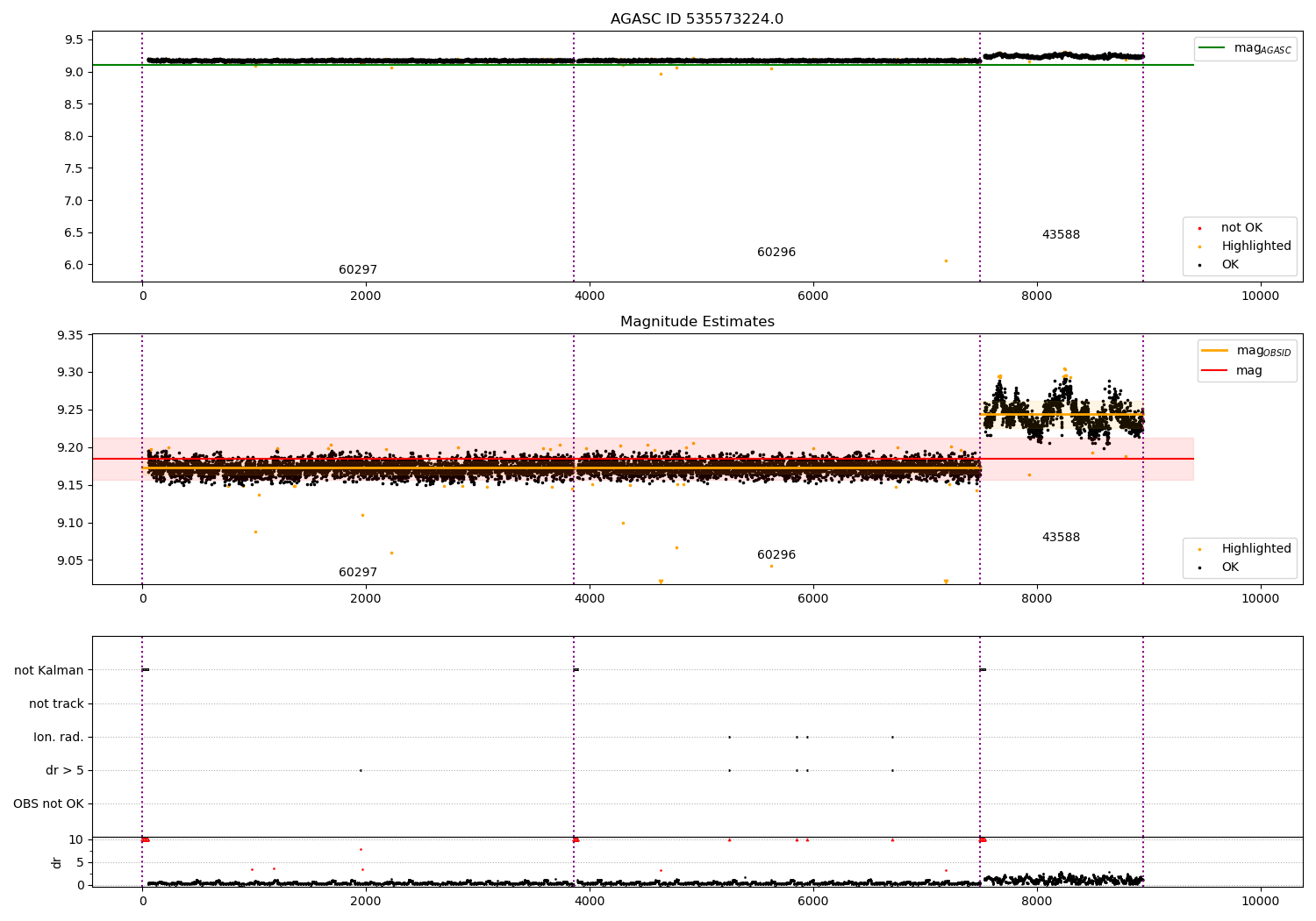Click the 9.30 y-tick in middle plot
This screenshot has height=921, width=1316.
[x=69, y=373]
